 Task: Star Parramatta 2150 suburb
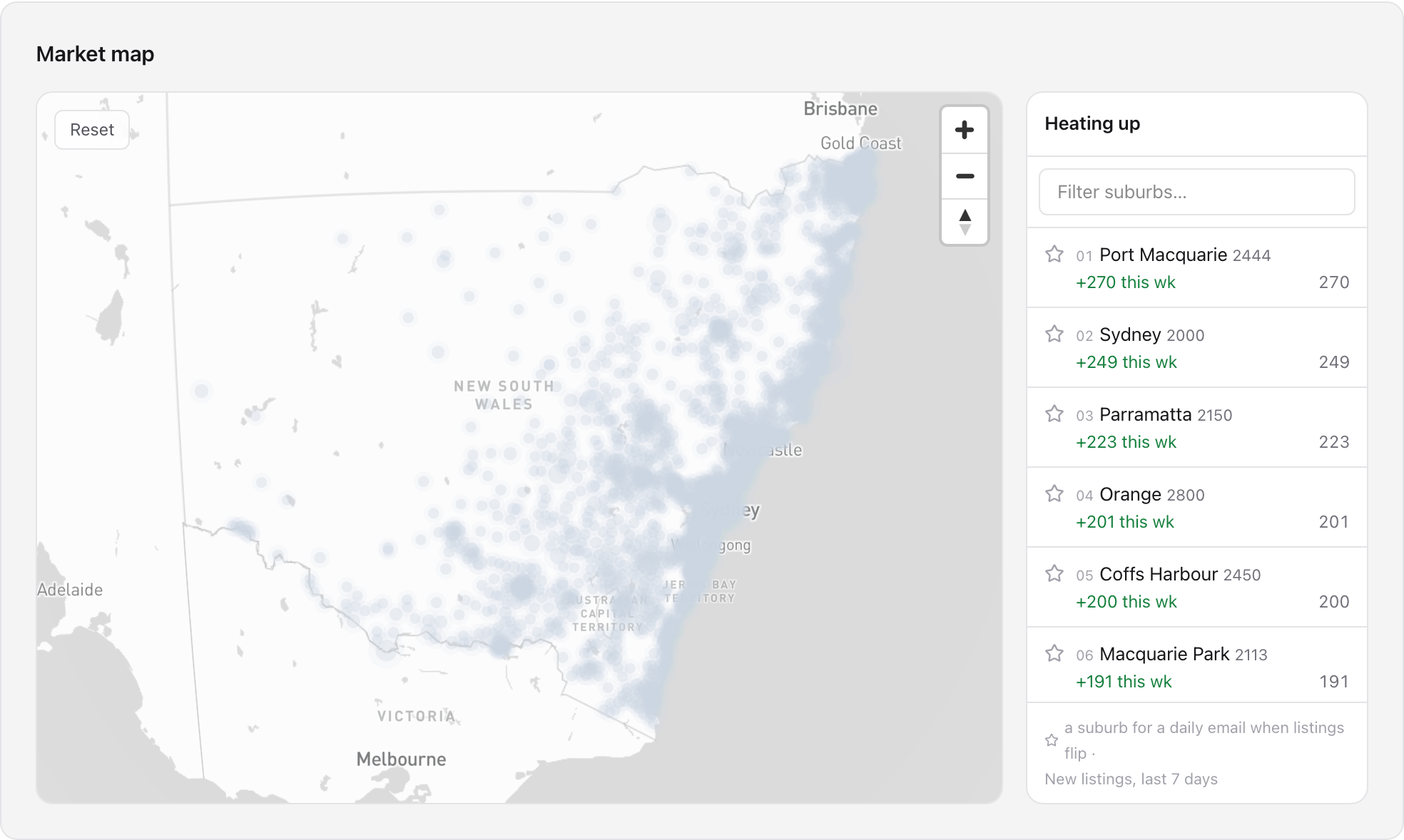1054,414
